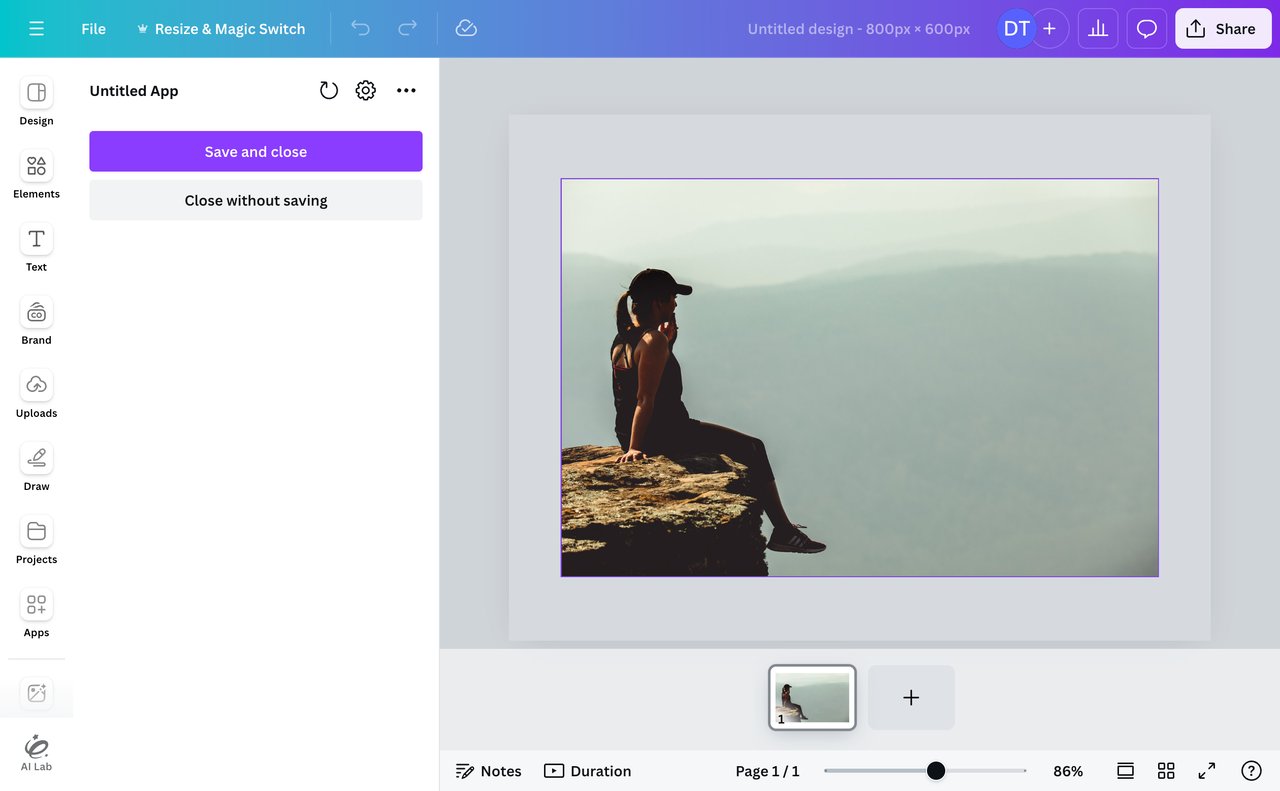Open the hamburger main menu
This screenshot has width=1280, height=791.
point(37,29)
